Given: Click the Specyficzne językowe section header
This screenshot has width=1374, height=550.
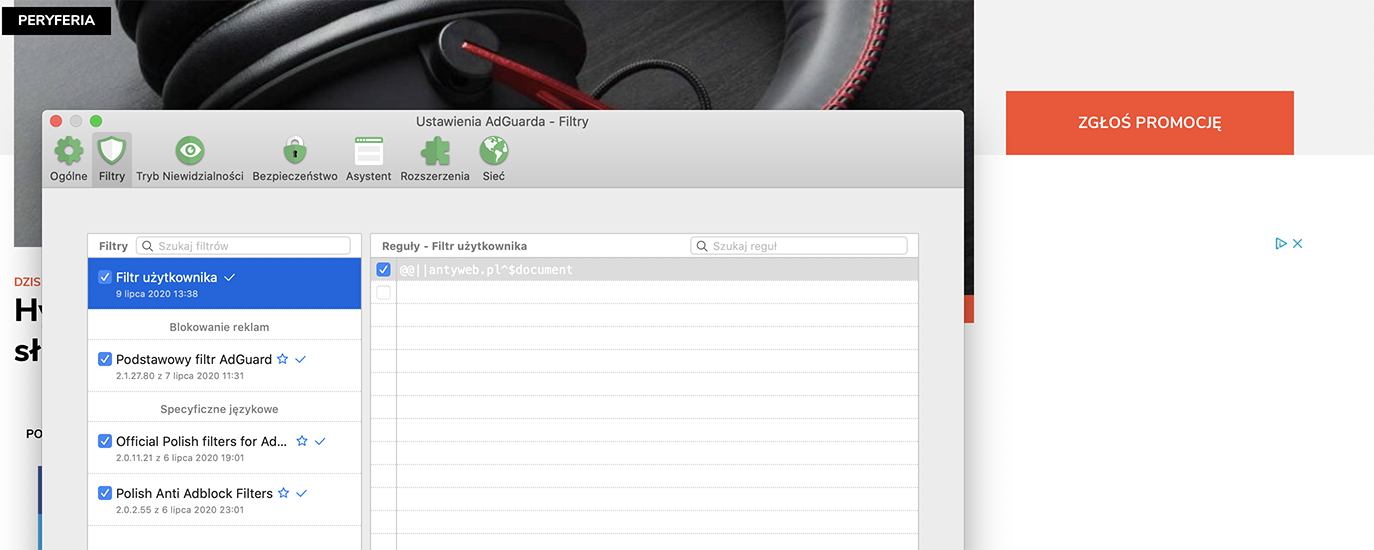Looking at the screenshot, I should click(x=219, y=409).
